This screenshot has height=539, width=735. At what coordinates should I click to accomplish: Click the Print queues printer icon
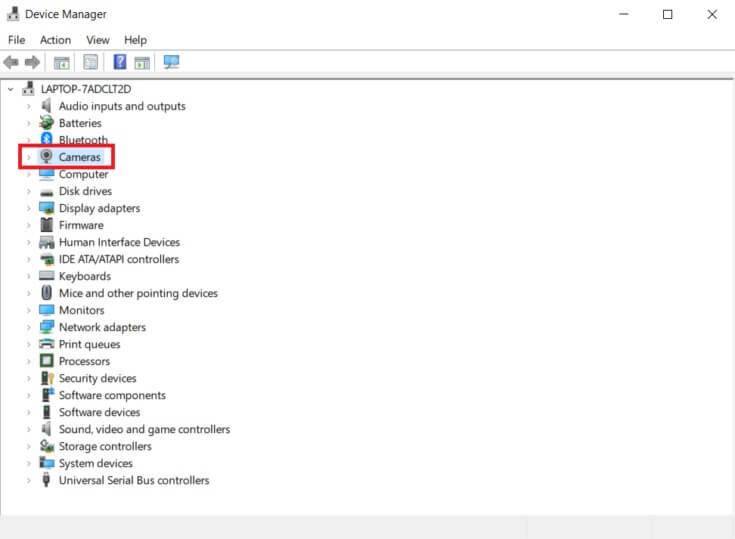coord(46,344)
